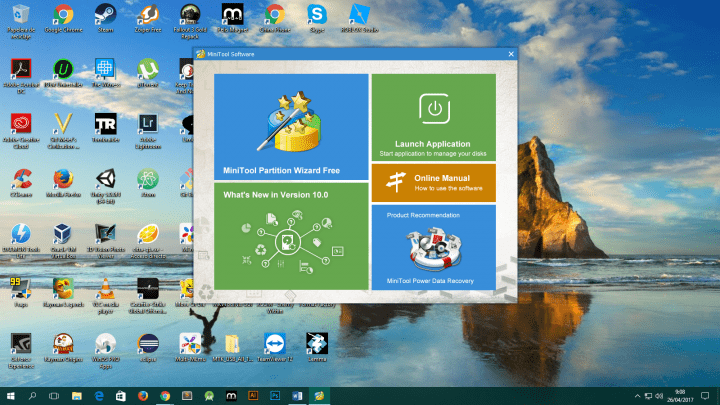This screenshot has height=405, width=720.
Task: Select the Atom desktop shortcut
Action: [148, 183]
